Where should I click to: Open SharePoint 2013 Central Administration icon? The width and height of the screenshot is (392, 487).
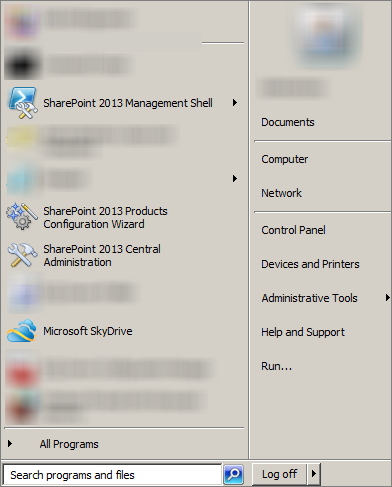click(x=22, y=255)
